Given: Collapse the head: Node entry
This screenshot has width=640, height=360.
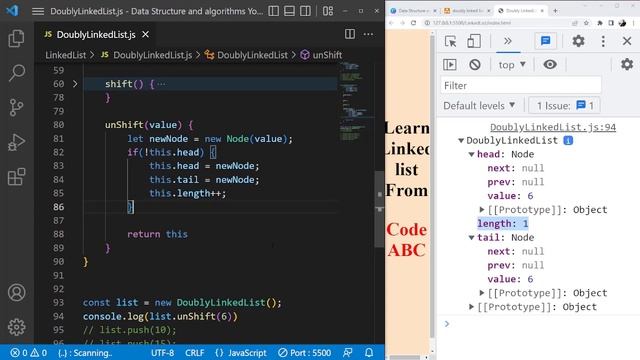Looking at the screenshot, I should 471,154.
